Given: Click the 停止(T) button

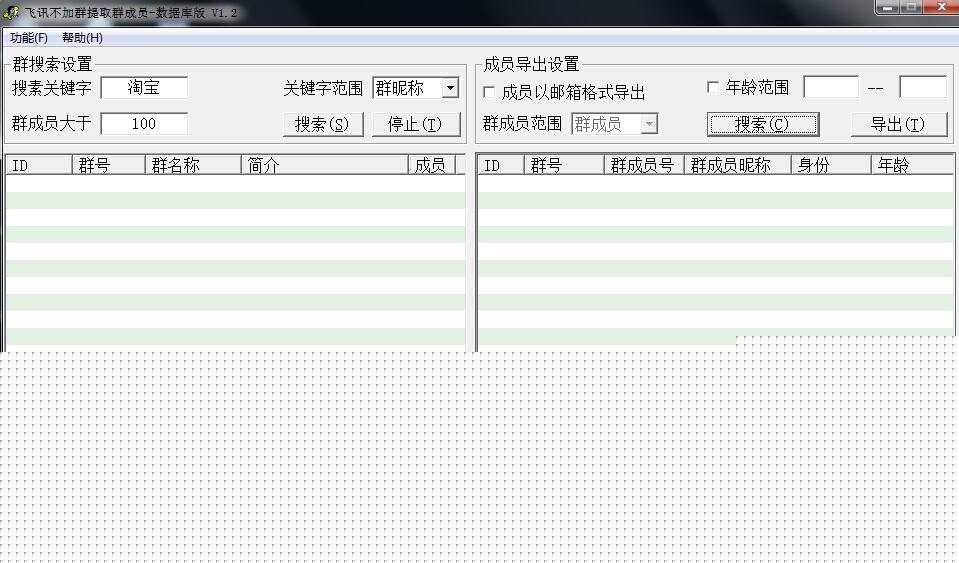Looking at the screenshot, I should [416, 125].
